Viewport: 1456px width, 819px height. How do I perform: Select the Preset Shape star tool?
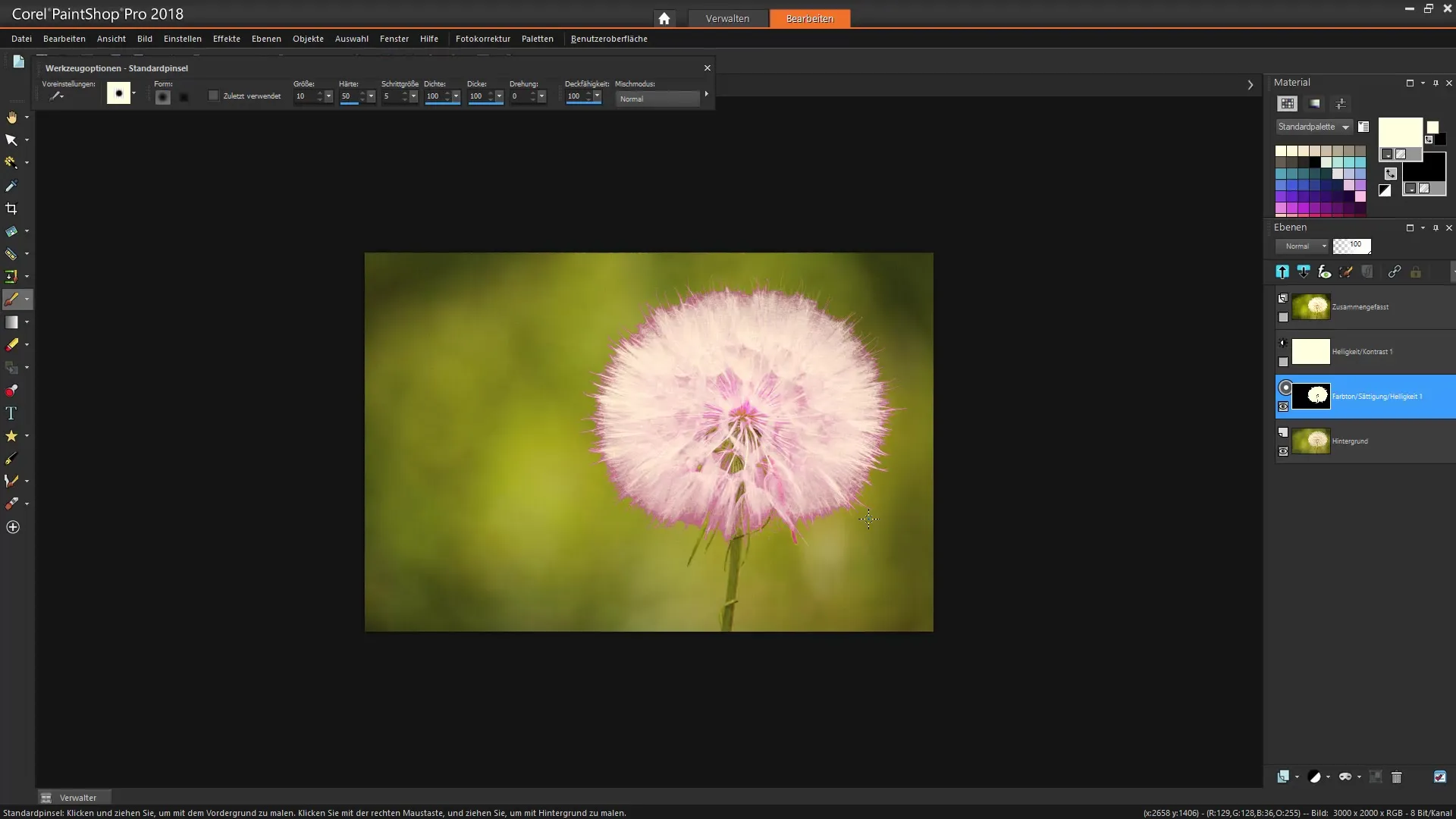tap(12, 436)
